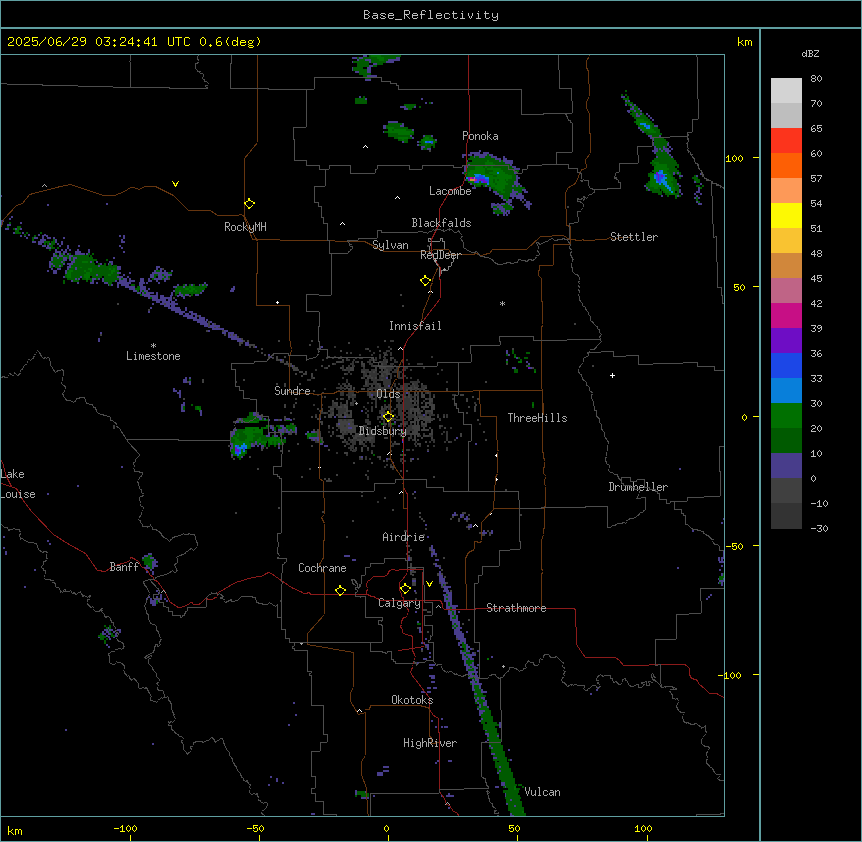The height and width of the screenshot is (842, 862).
Task: Pick the orange 57-60 dBZ legend band
Action: [x=786, y=165]
